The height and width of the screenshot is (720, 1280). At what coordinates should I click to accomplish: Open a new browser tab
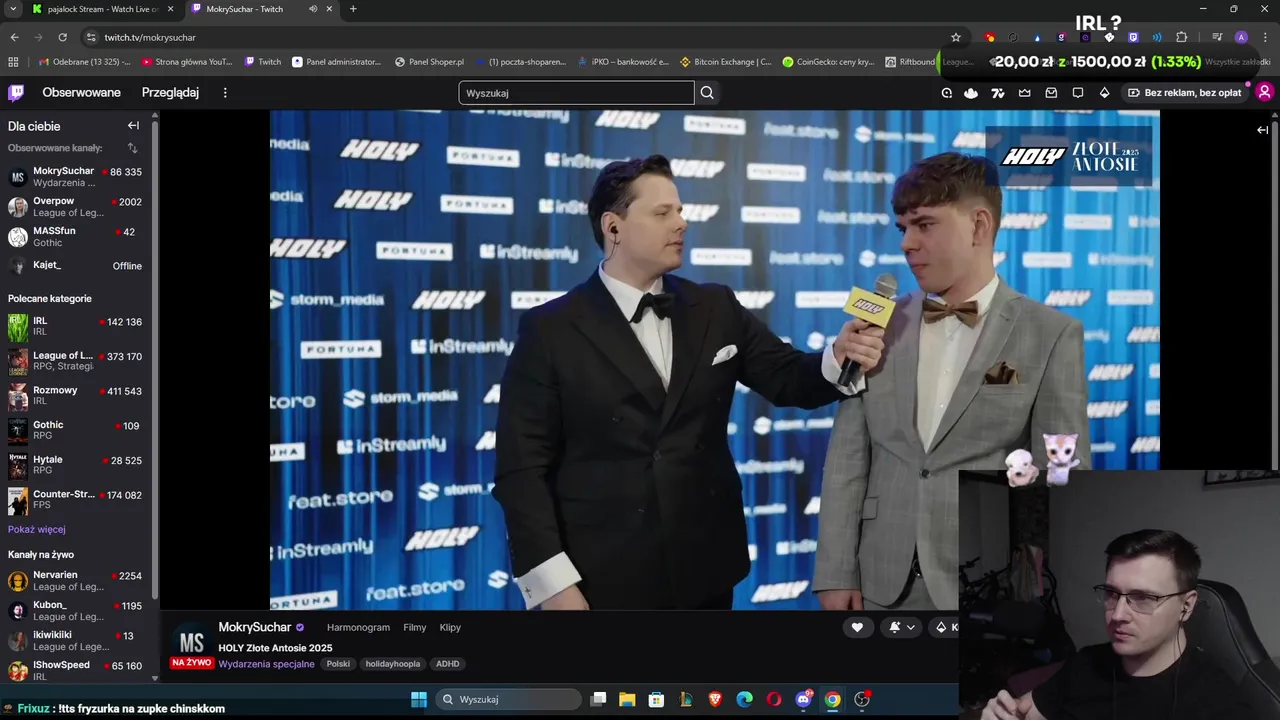pyautogui.click(x=353, y=9)
